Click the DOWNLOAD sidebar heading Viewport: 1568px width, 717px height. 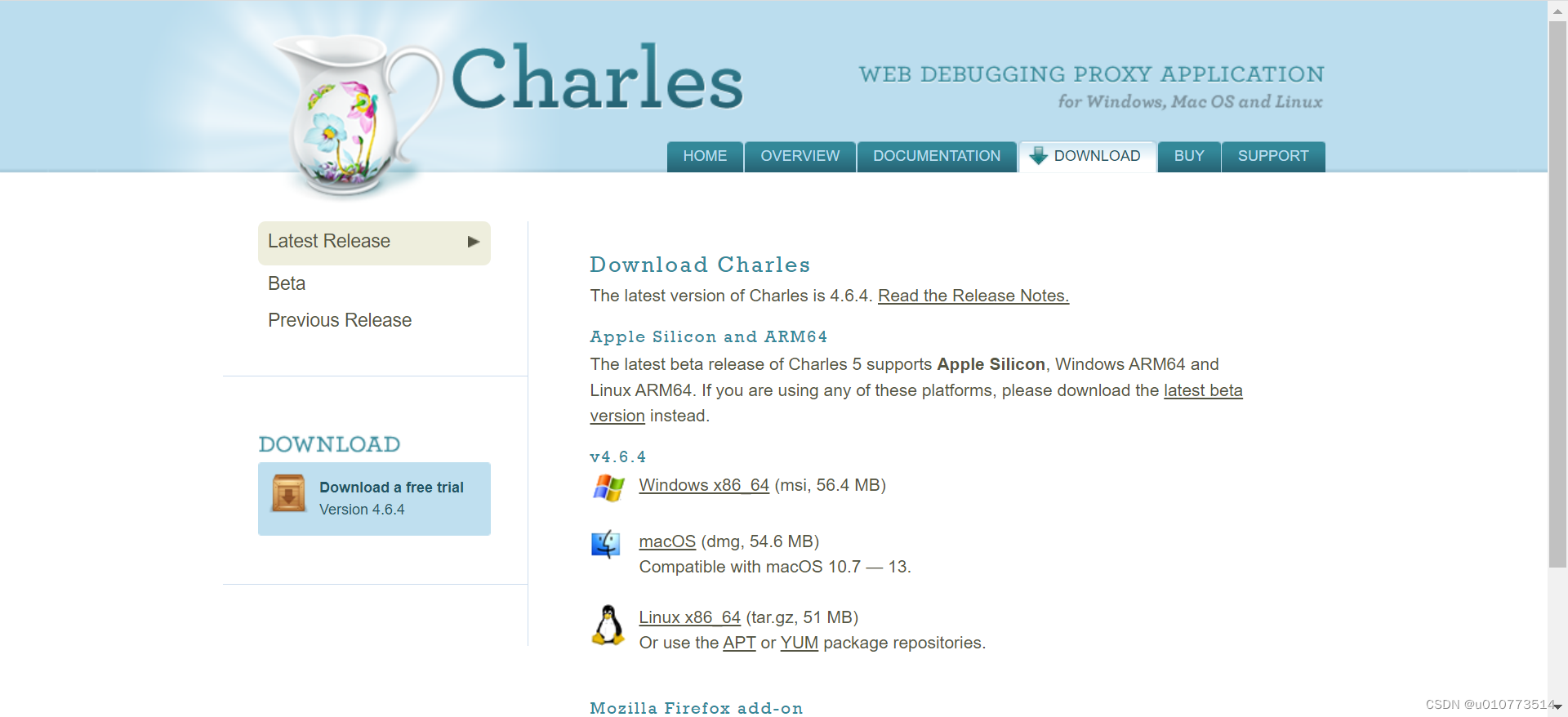(329, 444)
